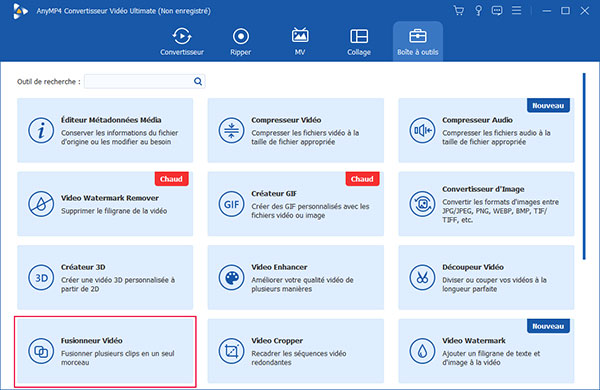Click the Chaud badge on Créateur GIF
Image resolution: width=600 pixels, height=390 pixels.
coord(362,179)
